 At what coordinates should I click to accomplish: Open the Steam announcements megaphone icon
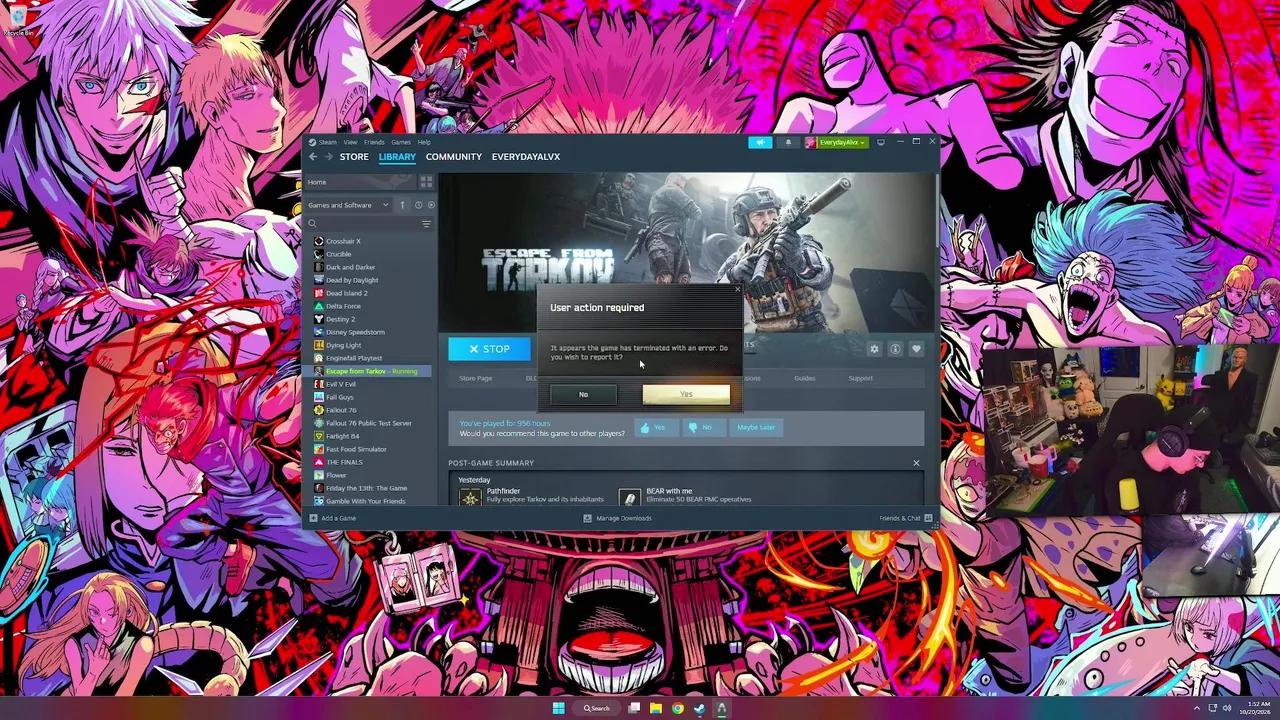(x=760, y=142)
